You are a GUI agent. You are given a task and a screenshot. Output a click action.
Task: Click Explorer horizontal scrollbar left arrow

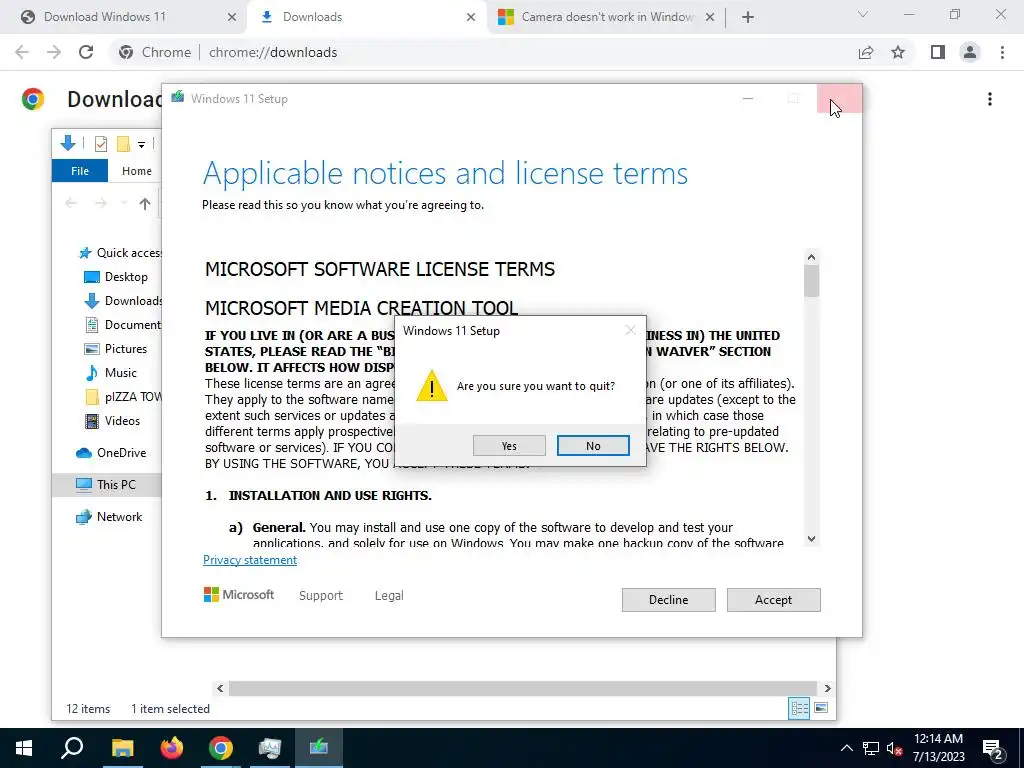pyautogui.click(x=220, y=688)
